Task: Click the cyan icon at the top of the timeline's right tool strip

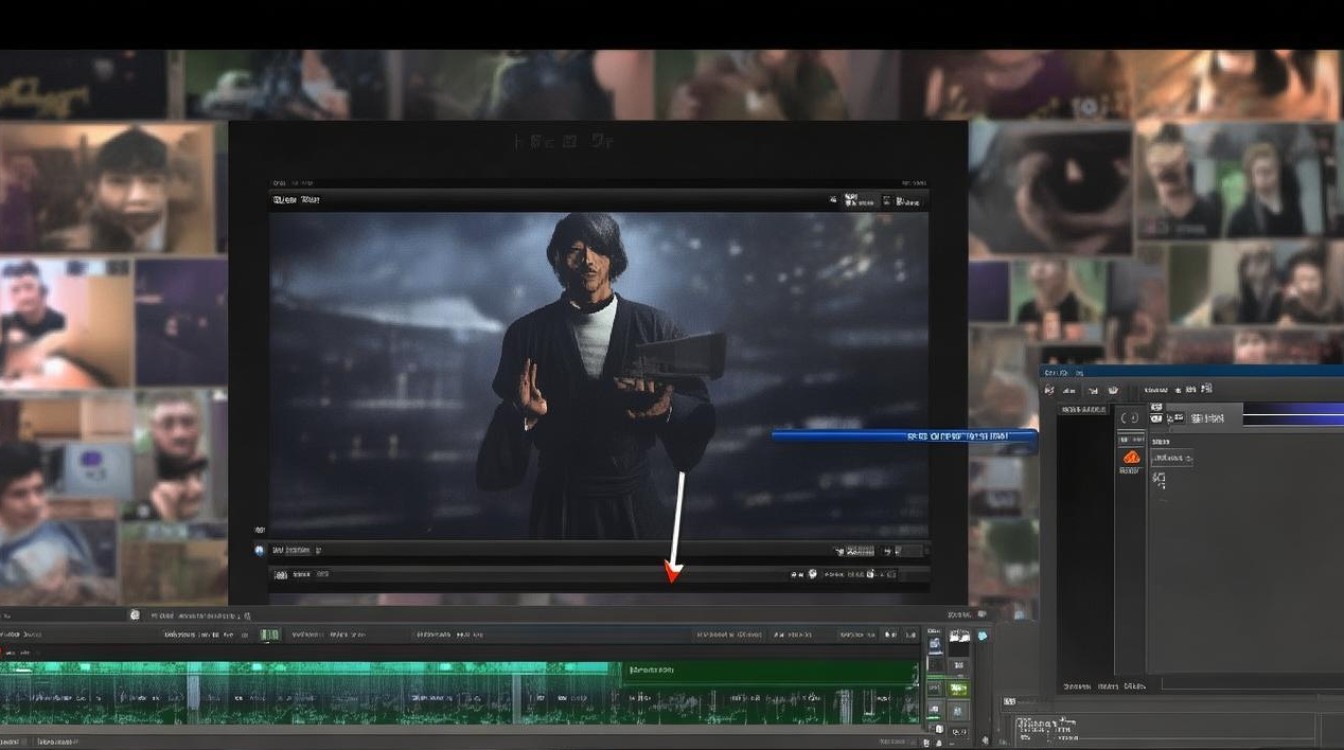Action: click(982, 635)
